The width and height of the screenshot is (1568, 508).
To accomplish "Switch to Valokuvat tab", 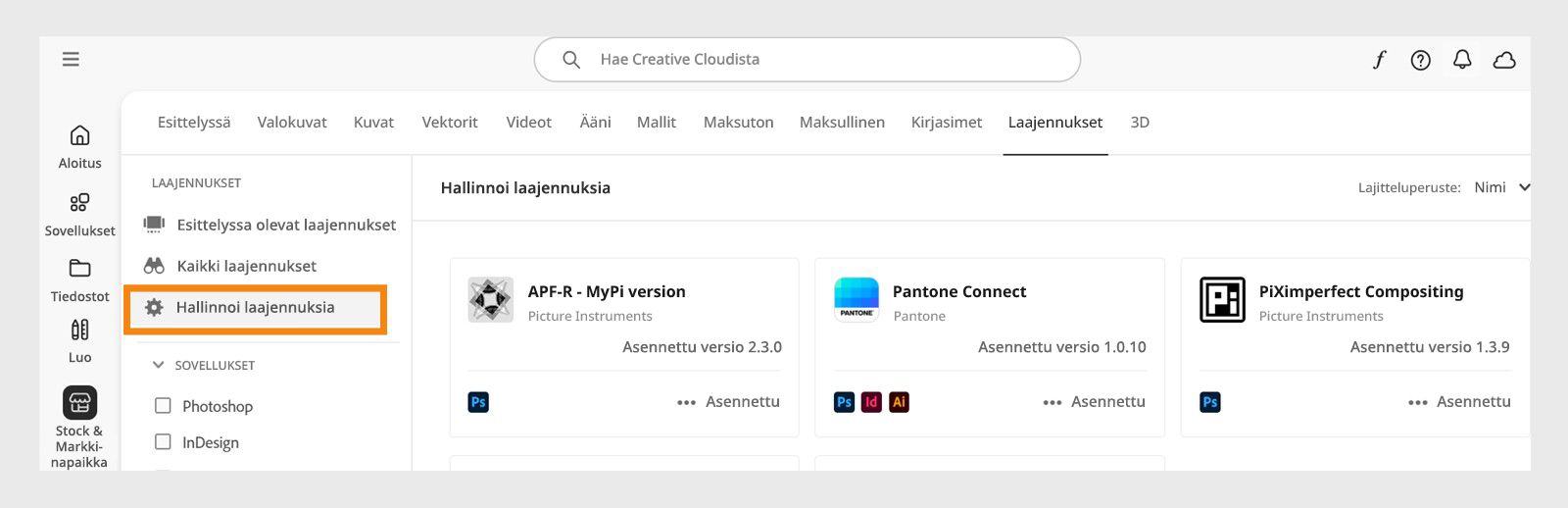I will pyautogui.click(x=292, y=123).
